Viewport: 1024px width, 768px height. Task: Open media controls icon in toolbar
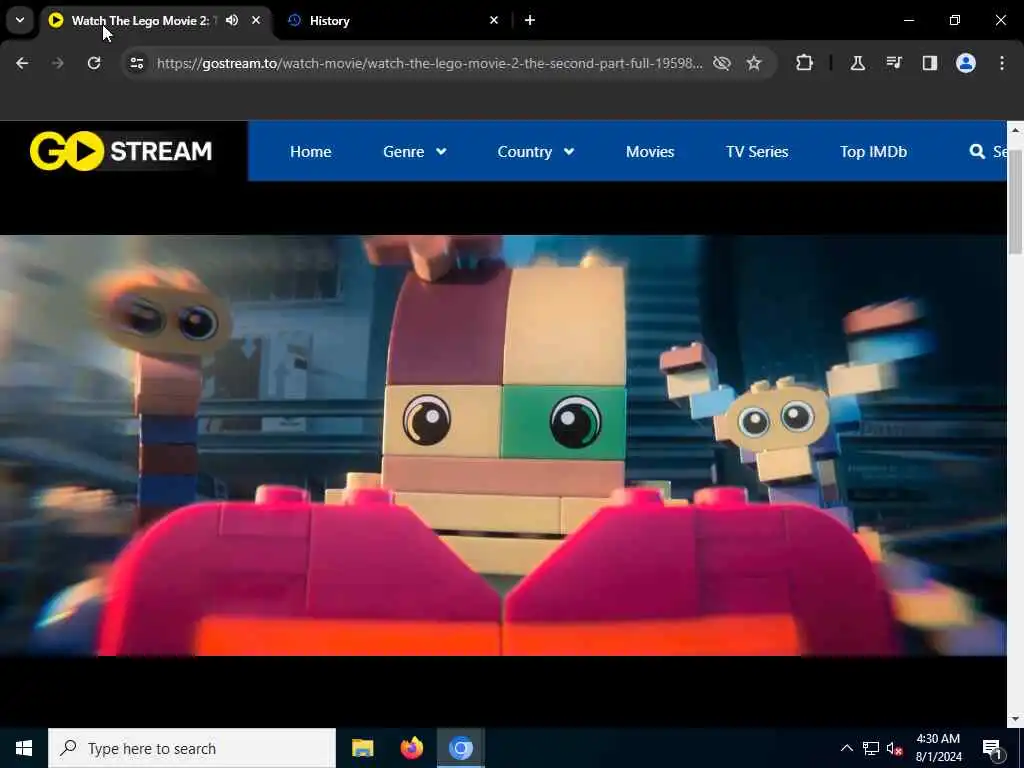894,63
